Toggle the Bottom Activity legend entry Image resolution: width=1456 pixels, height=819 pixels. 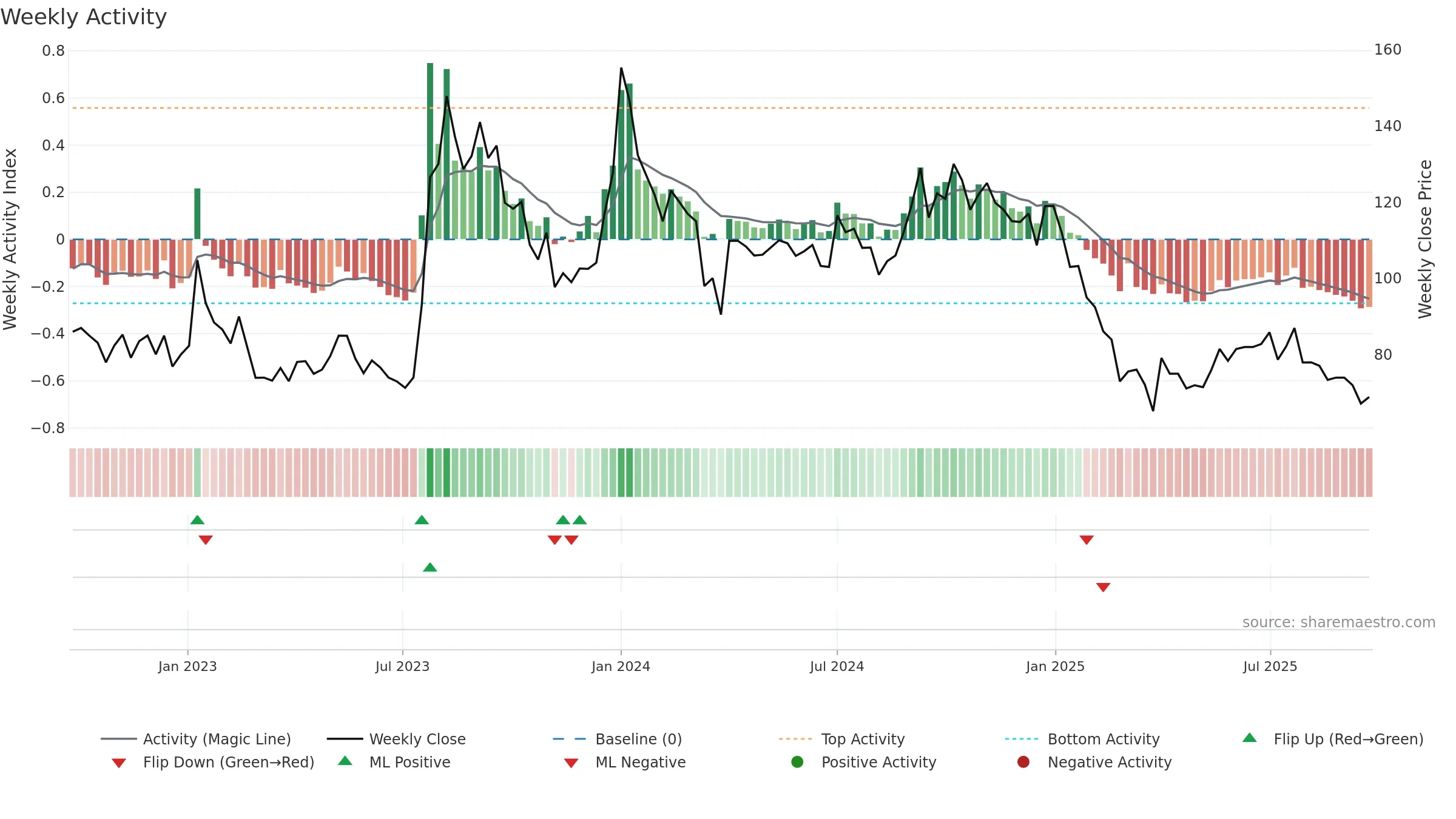click(x=1082, y=739)
